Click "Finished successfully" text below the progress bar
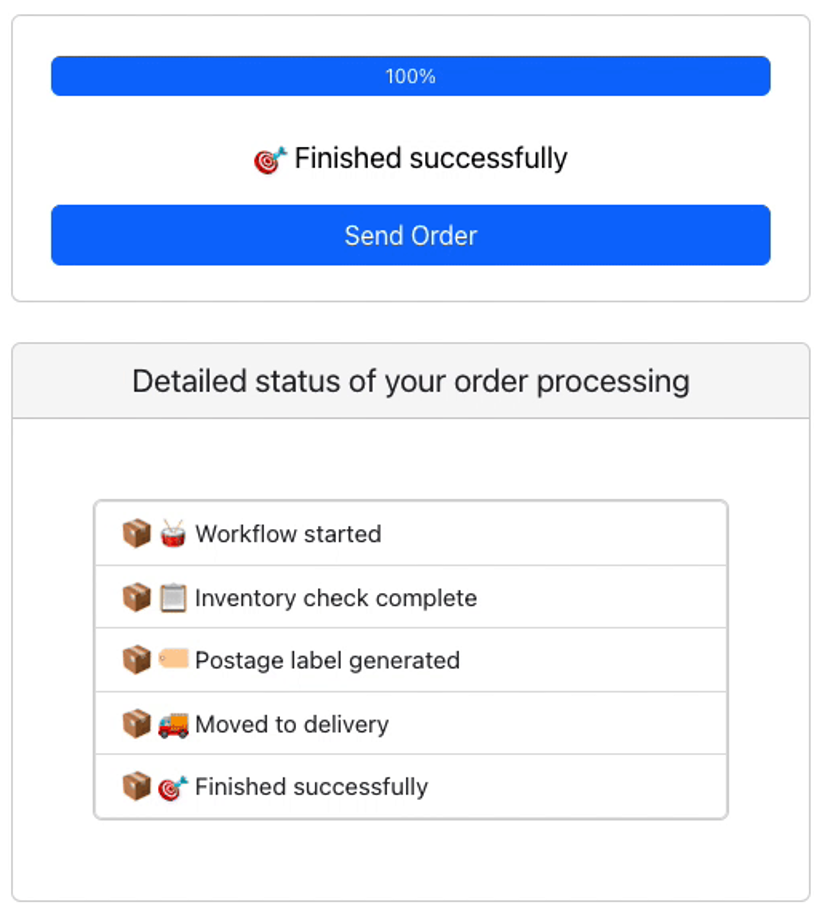Screen dimensions: 824x918 pos(430,158)
